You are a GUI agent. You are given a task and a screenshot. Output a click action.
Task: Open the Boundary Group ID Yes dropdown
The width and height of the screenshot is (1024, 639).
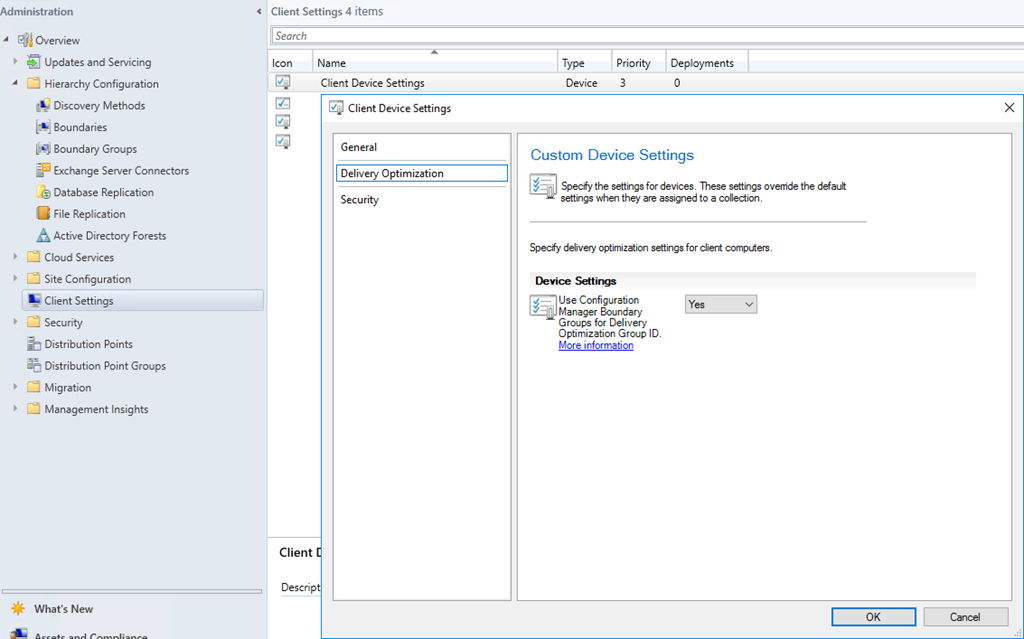tap(720, 304)
